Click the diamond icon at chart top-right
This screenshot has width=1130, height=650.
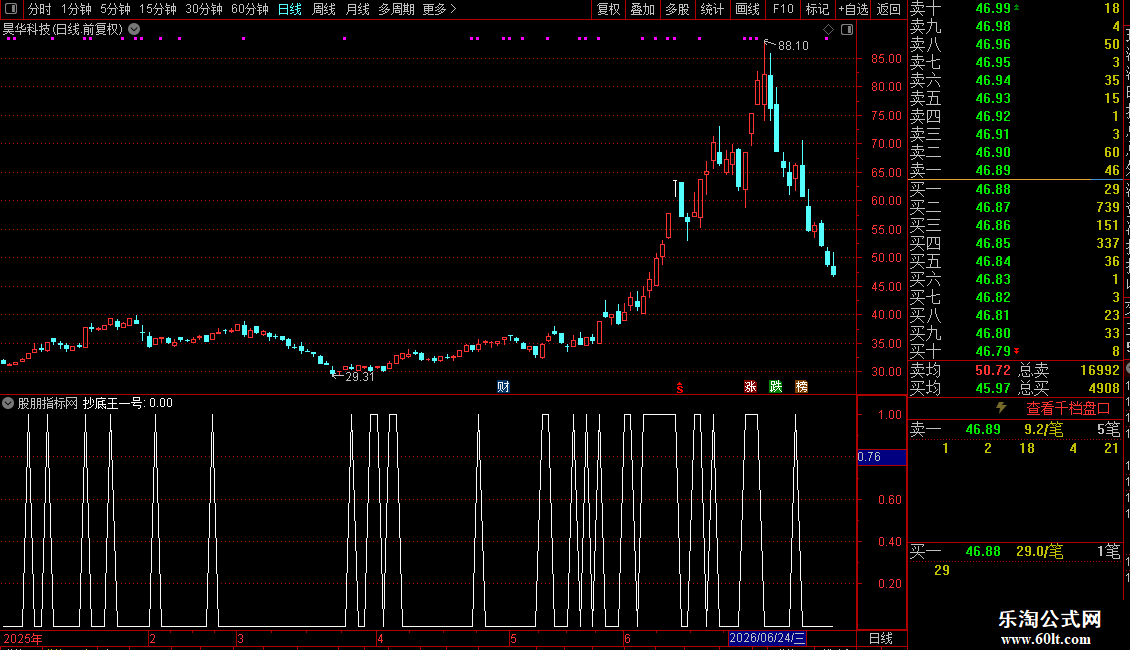(828, 30)
